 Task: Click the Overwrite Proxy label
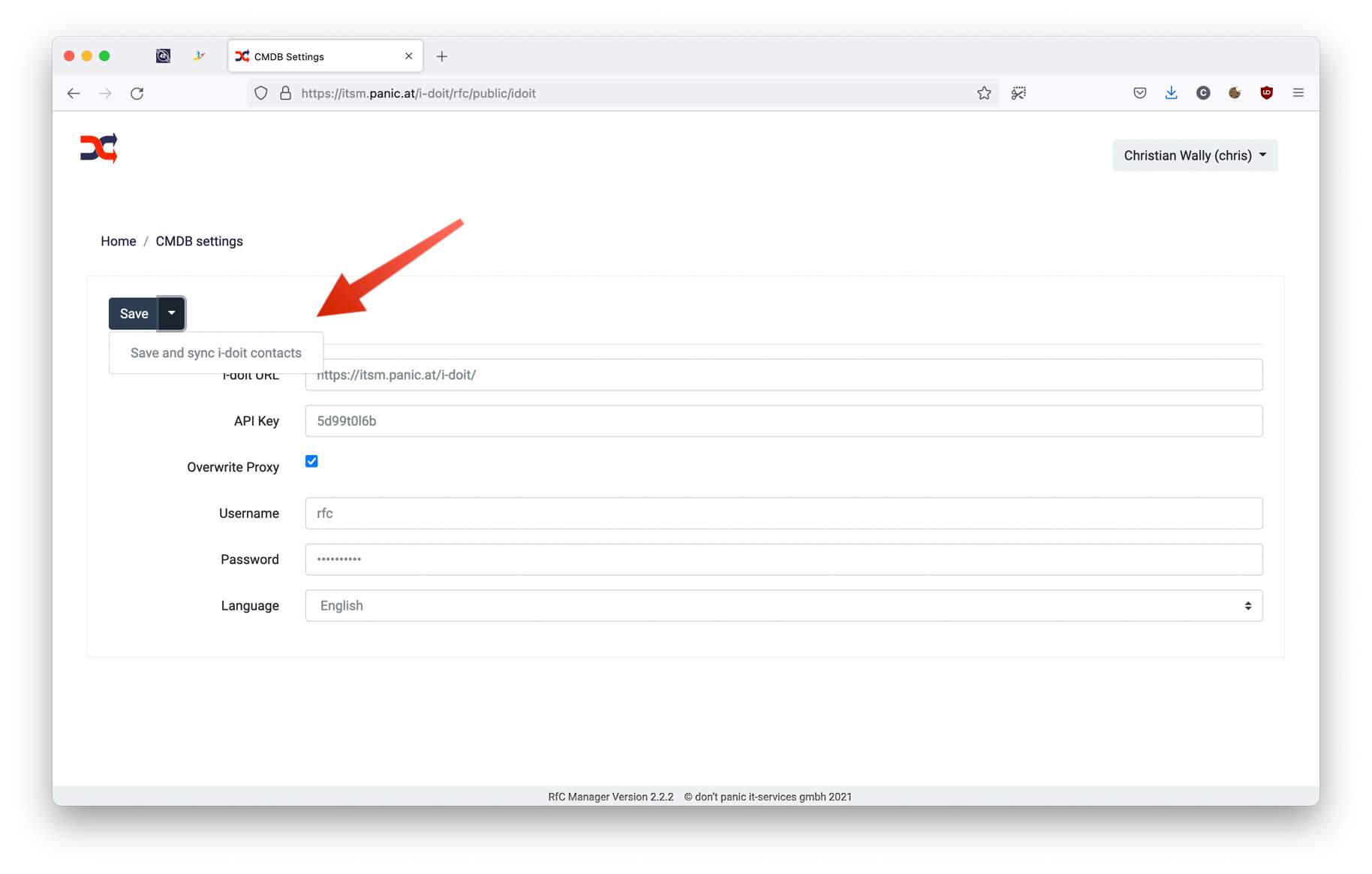[233, 467]
